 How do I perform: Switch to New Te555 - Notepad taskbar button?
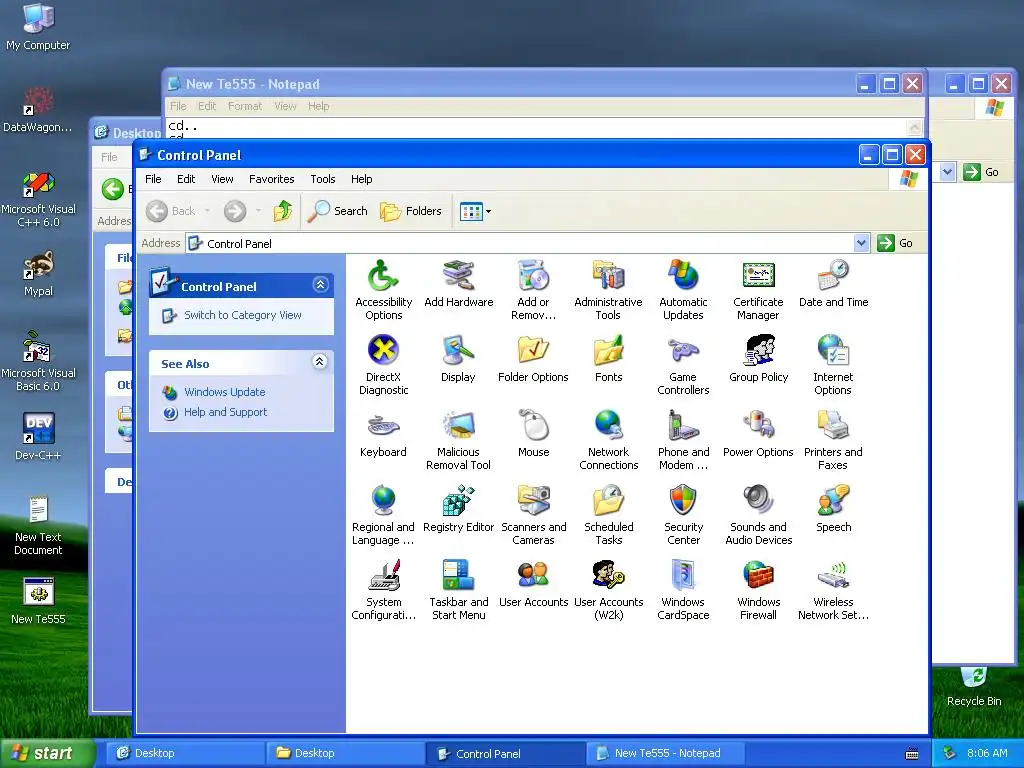pyautogui.click(x=665, y=753)
